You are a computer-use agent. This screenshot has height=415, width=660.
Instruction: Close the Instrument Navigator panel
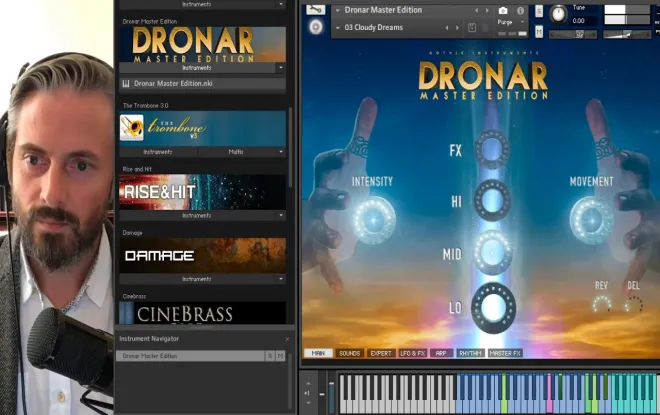click(287, 339)
